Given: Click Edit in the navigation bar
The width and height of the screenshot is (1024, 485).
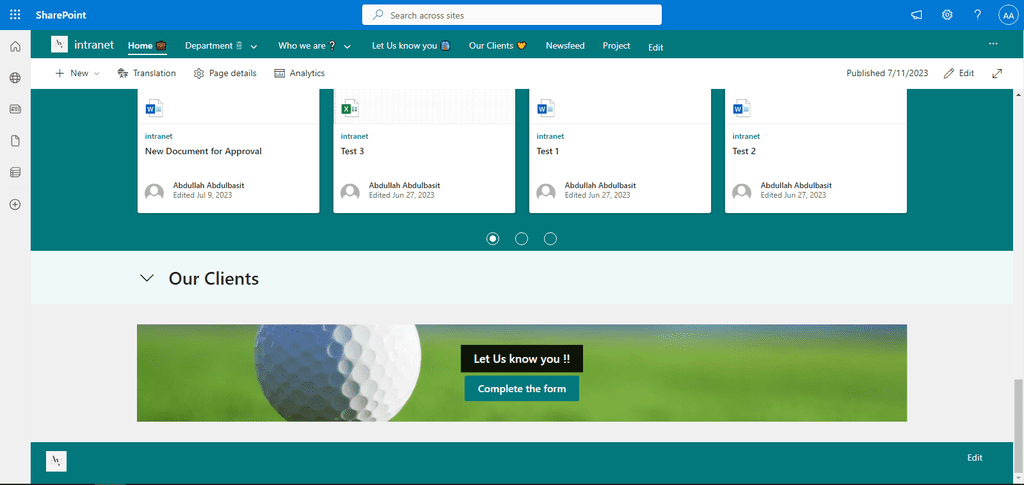Looking at the screenshot, I should [x=656, y=47].
